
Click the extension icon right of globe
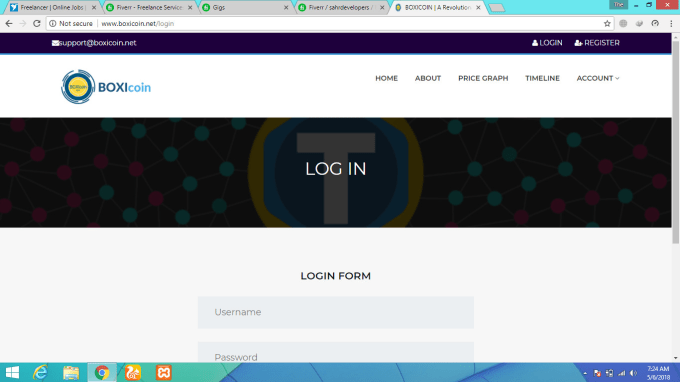pos(639,23)
